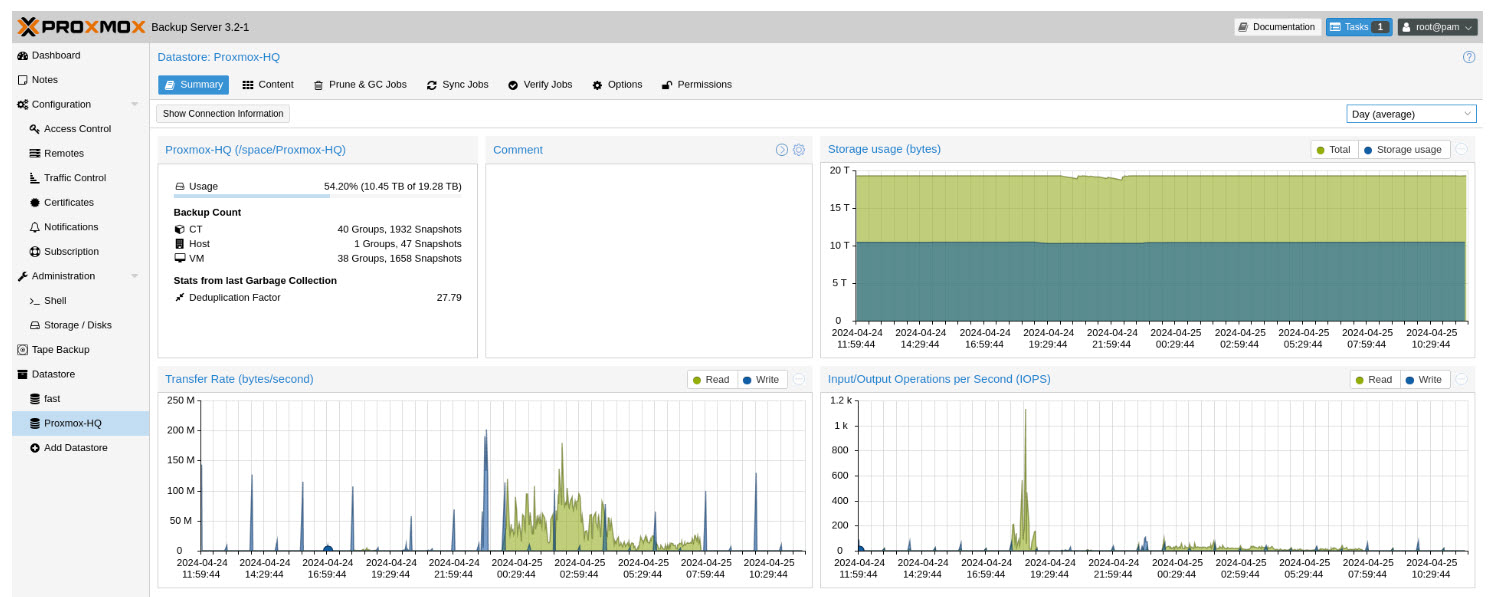Click the Comment panel arrow icon

[x=782, y=150]
